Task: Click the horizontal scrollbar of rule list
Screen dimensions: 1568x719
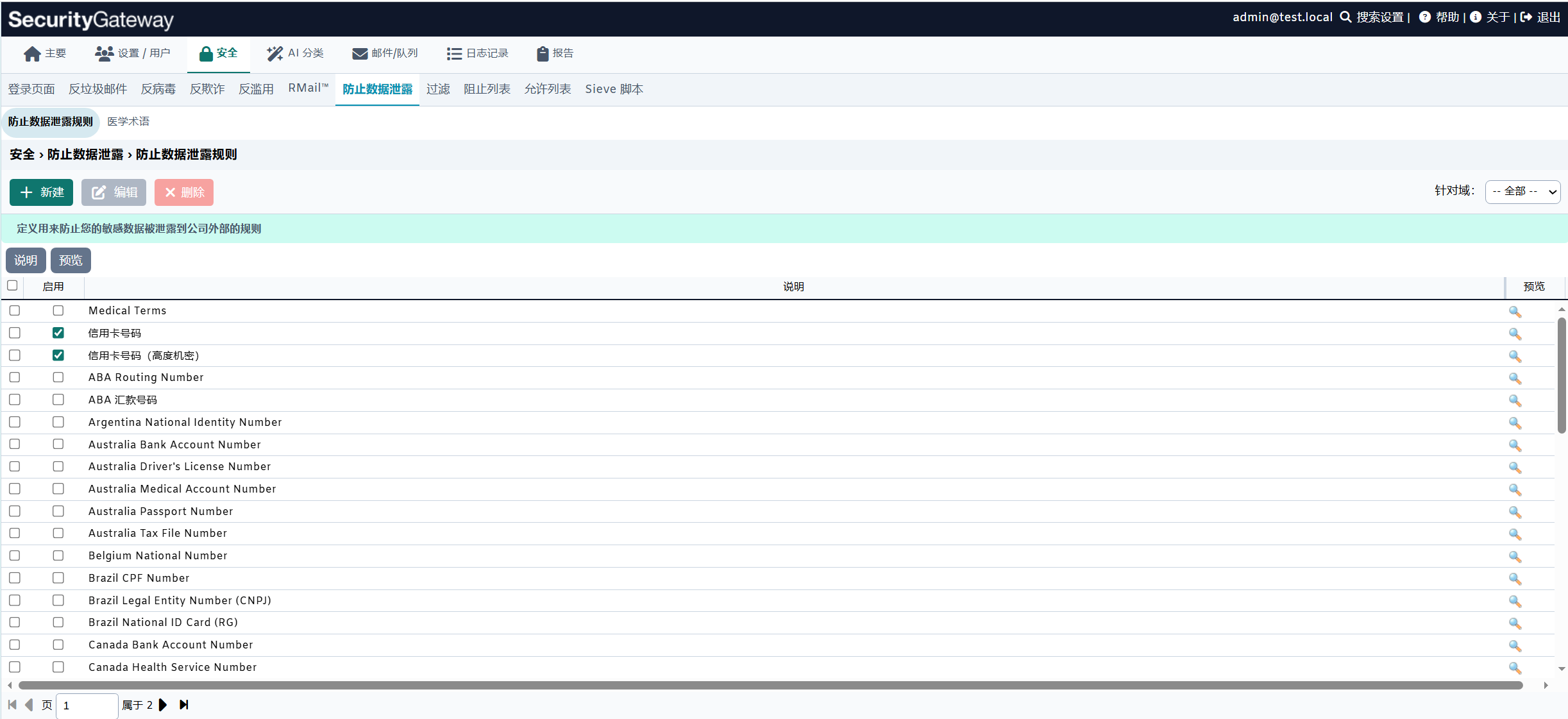Action: pyautogui.click(x=770, y=686)
